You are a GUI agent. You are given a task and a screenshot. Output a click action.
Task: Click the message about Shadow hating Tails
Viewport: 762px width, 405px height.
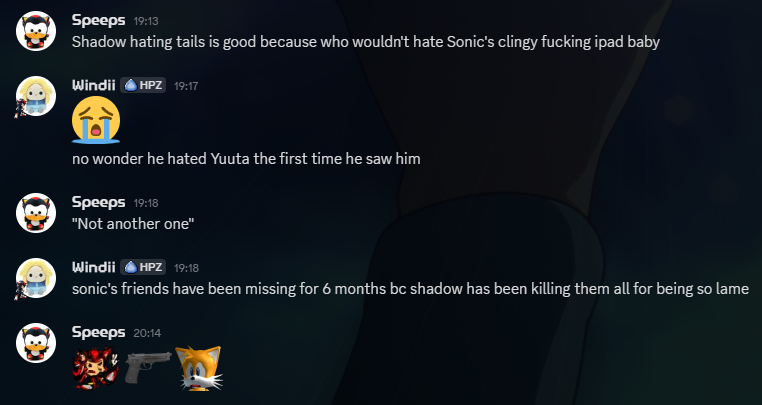365,42
